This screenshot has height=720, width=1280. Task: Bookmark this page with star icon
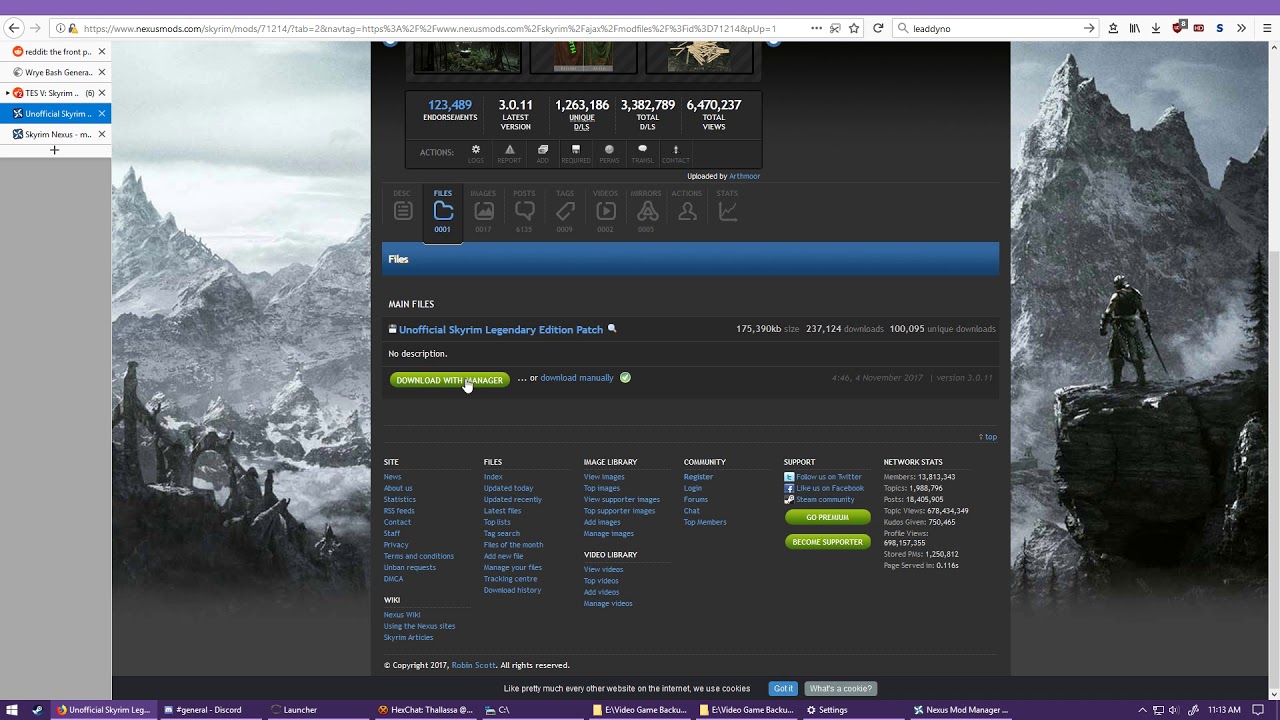(854, 28)
